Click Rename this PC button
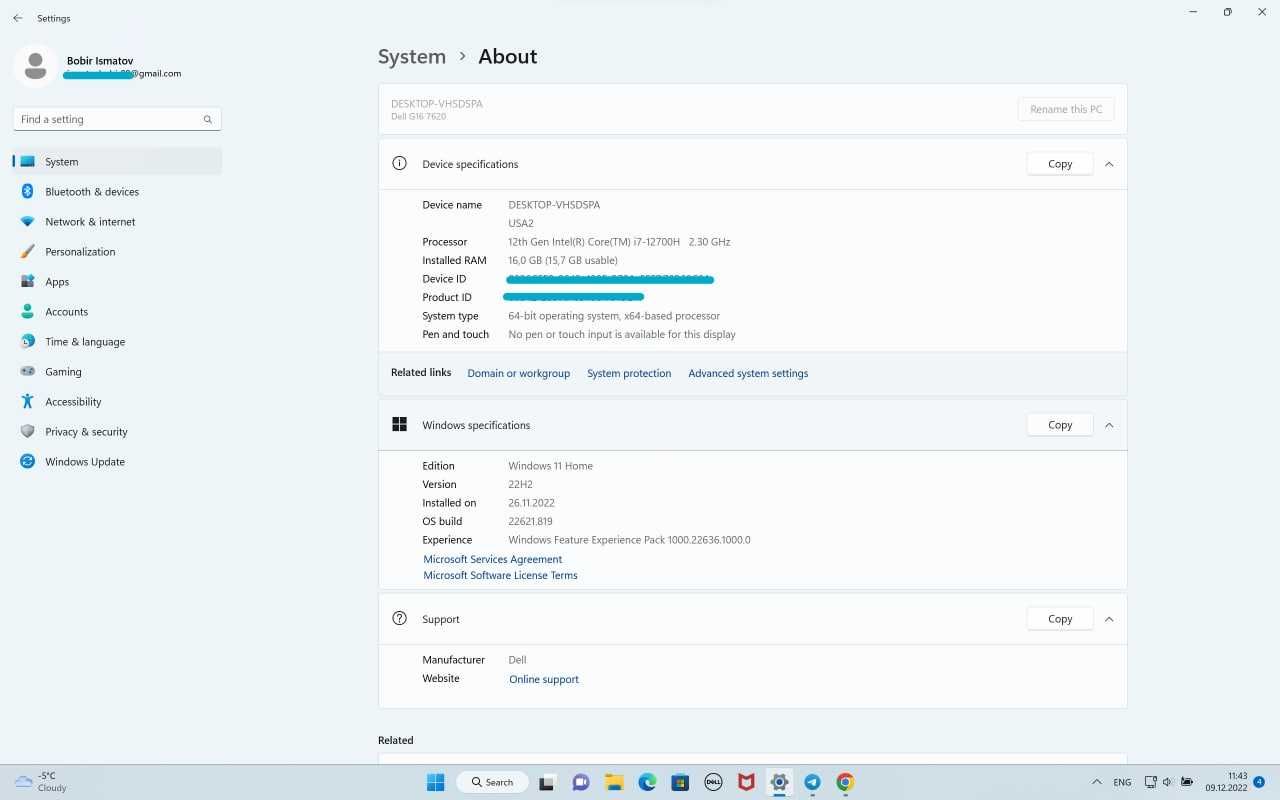 click(x=1066, y=109)
